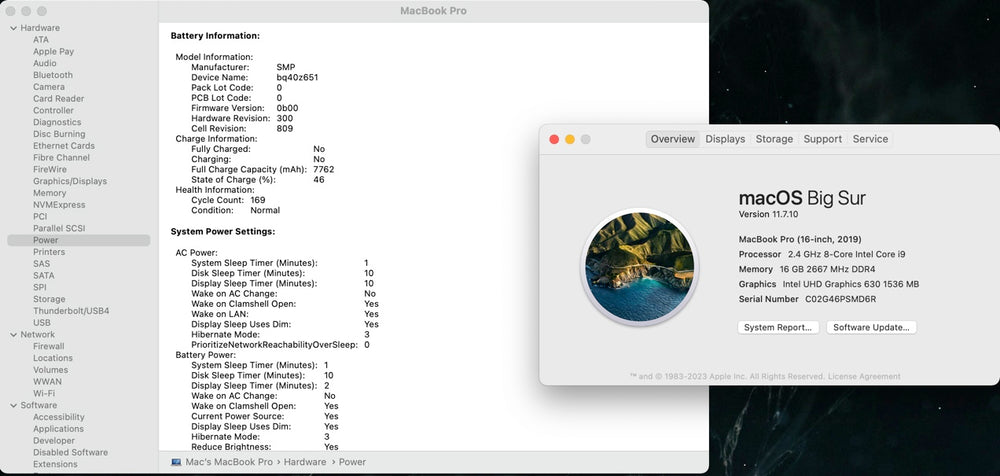Close the About This Mac window
This screenshot has width=1000, height=476.
554,139
